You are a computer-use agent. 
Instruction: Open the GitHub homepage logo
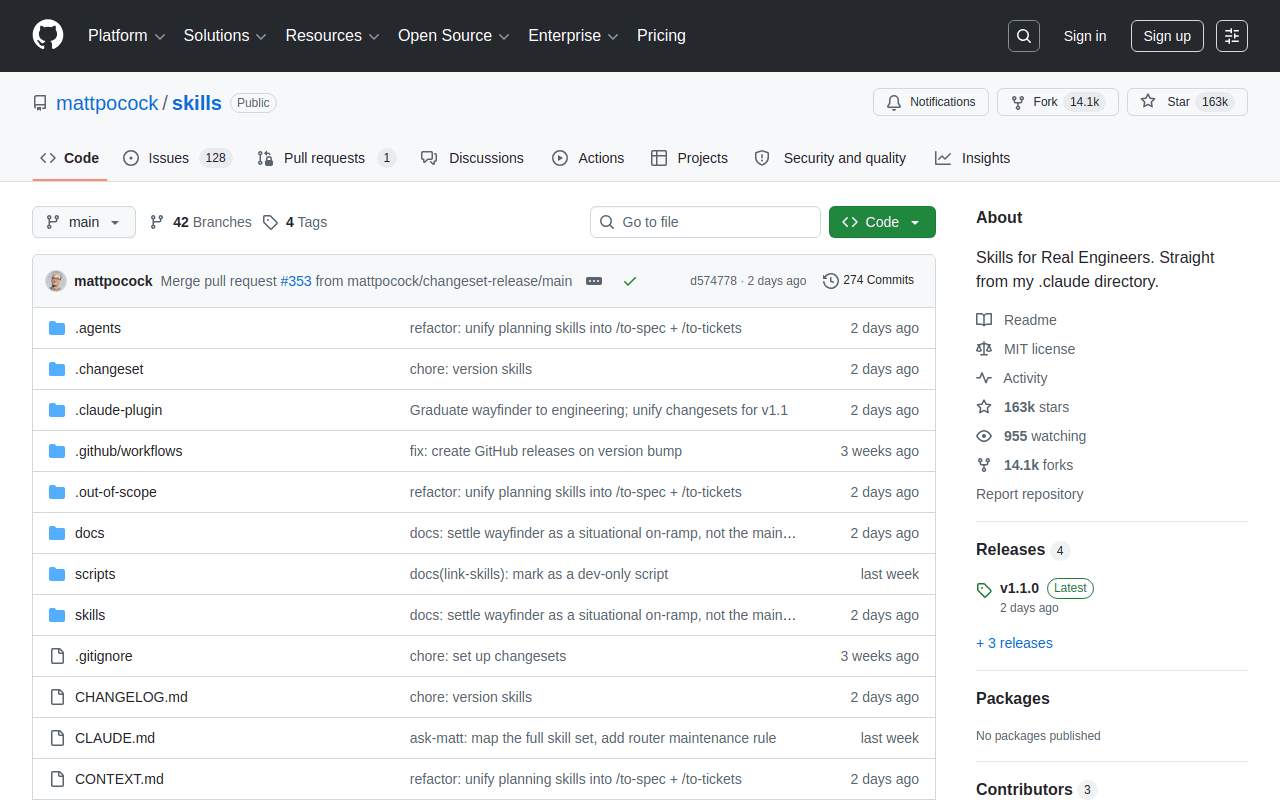pos(48,36)
